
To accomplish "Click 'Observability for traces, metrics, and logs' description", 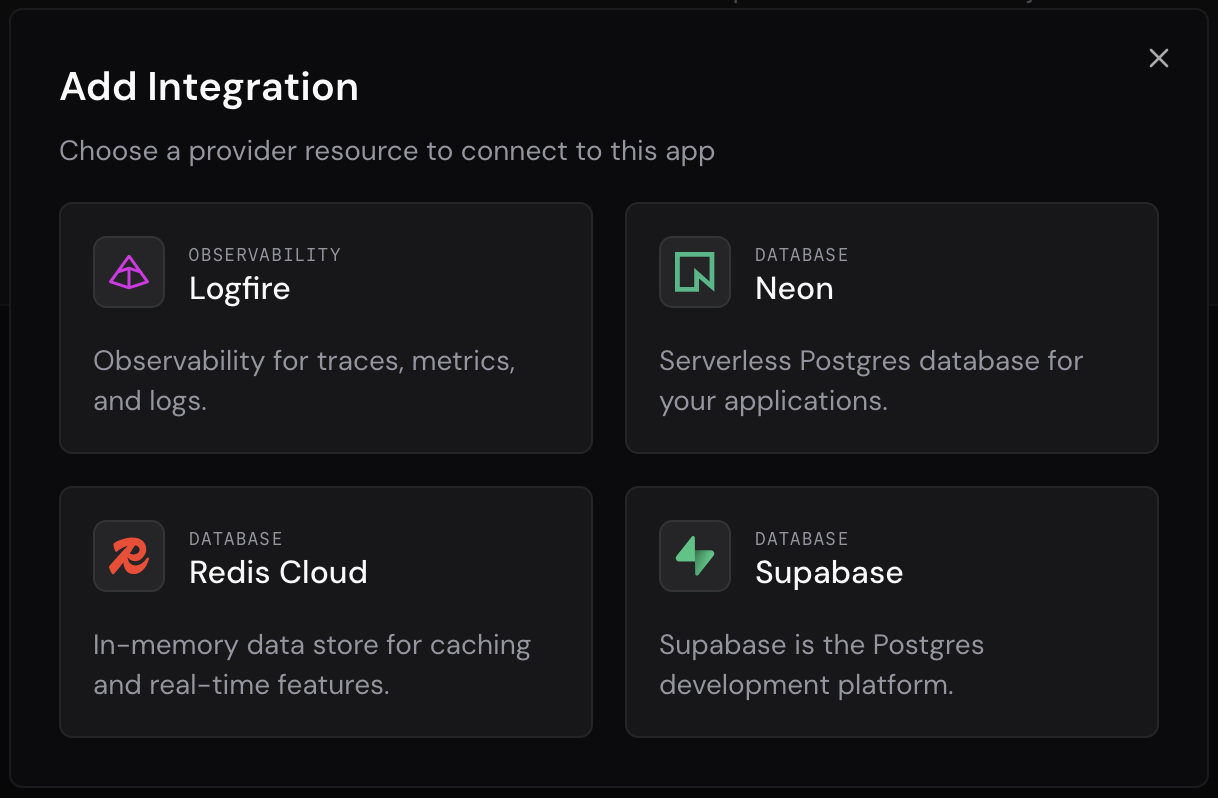I will [x=305, y=381].
